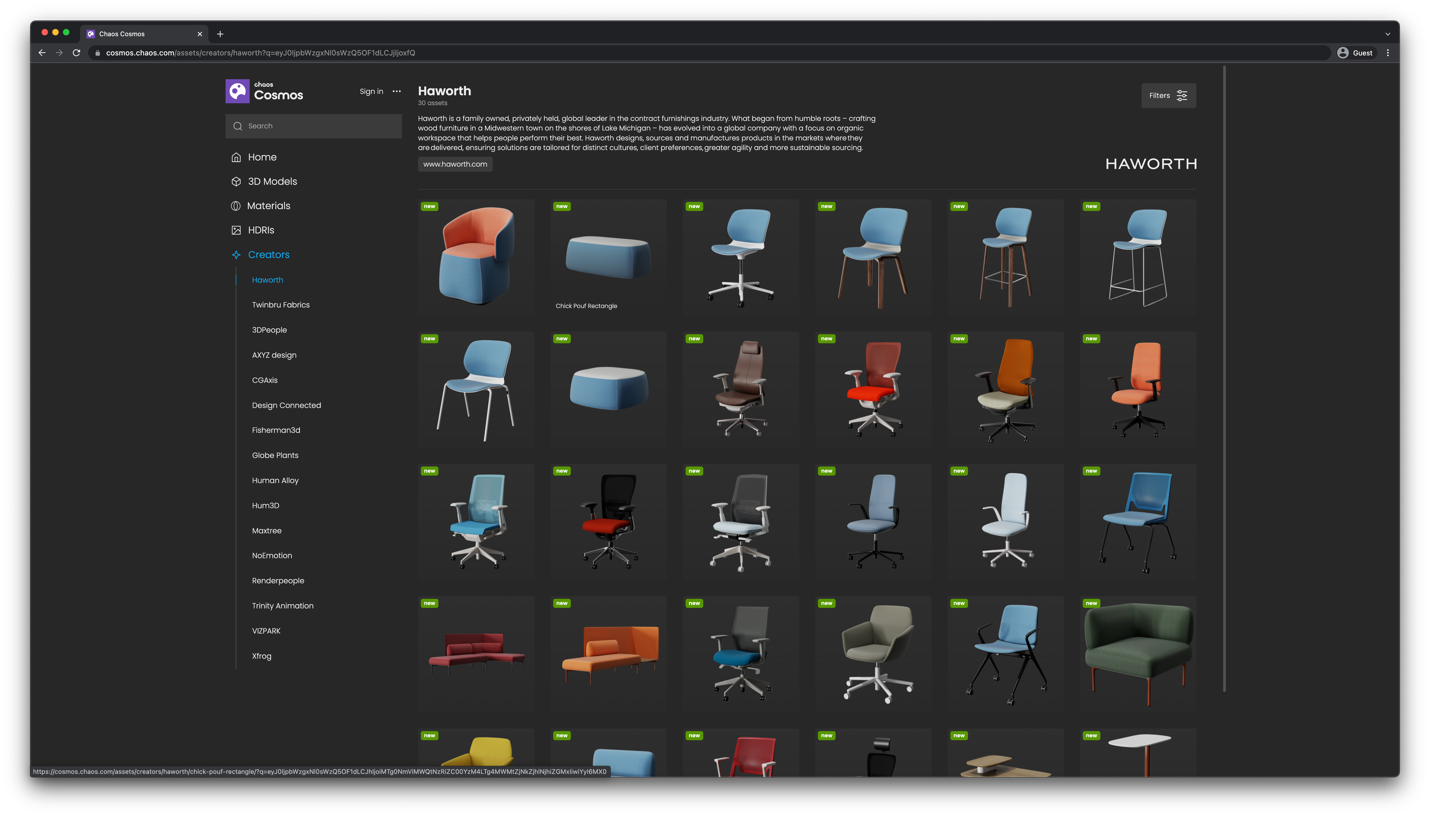This screenshot has height=817, width=1430.
Task: Select Fisherman3d creator
Action: point(276,430)
